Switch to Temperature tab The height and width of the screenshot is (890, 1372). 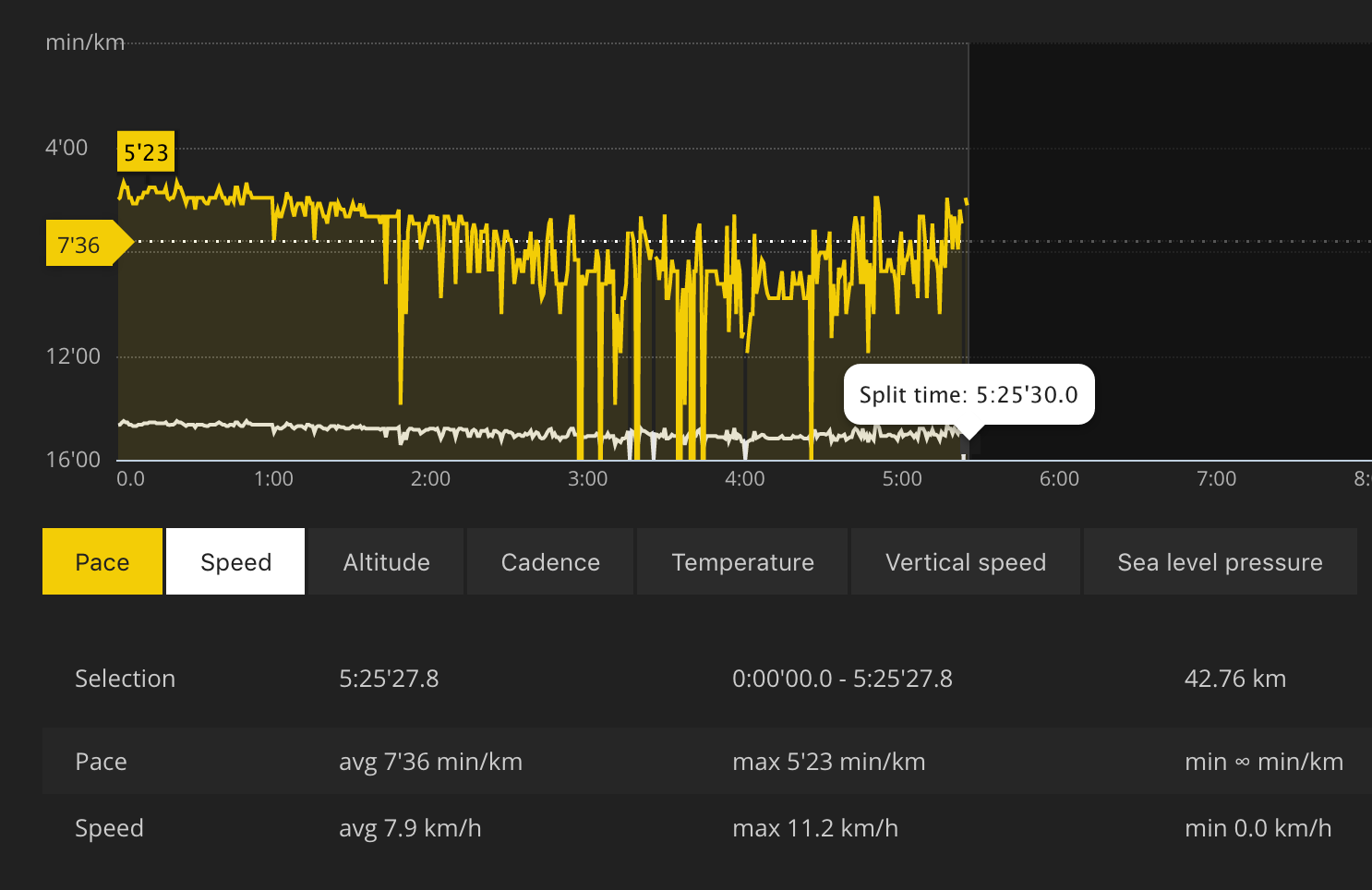pyautogui.click(x=742, y=561)
